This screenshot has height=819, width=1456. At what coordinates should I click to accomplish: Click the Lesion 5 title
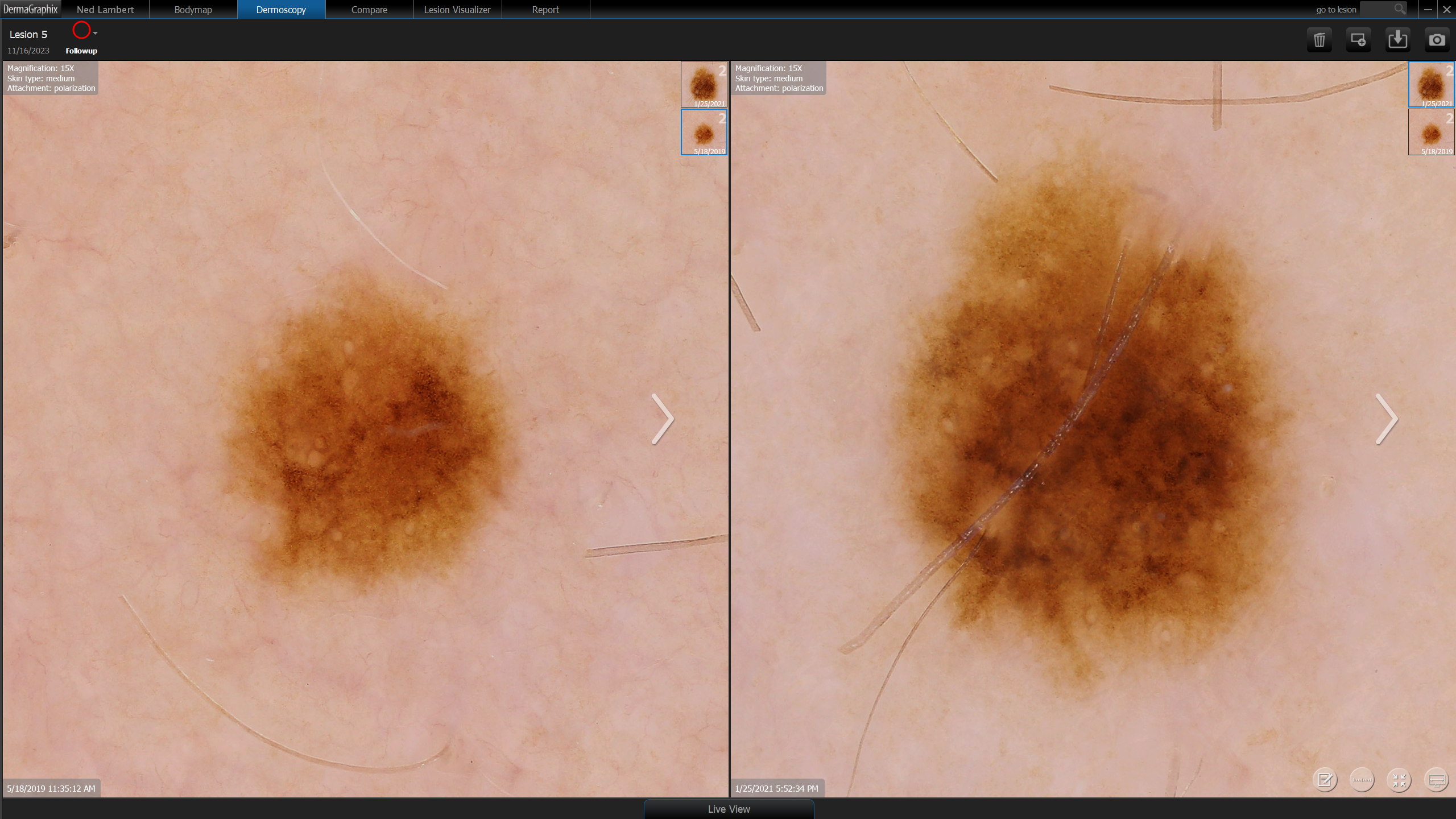point(28,35)
